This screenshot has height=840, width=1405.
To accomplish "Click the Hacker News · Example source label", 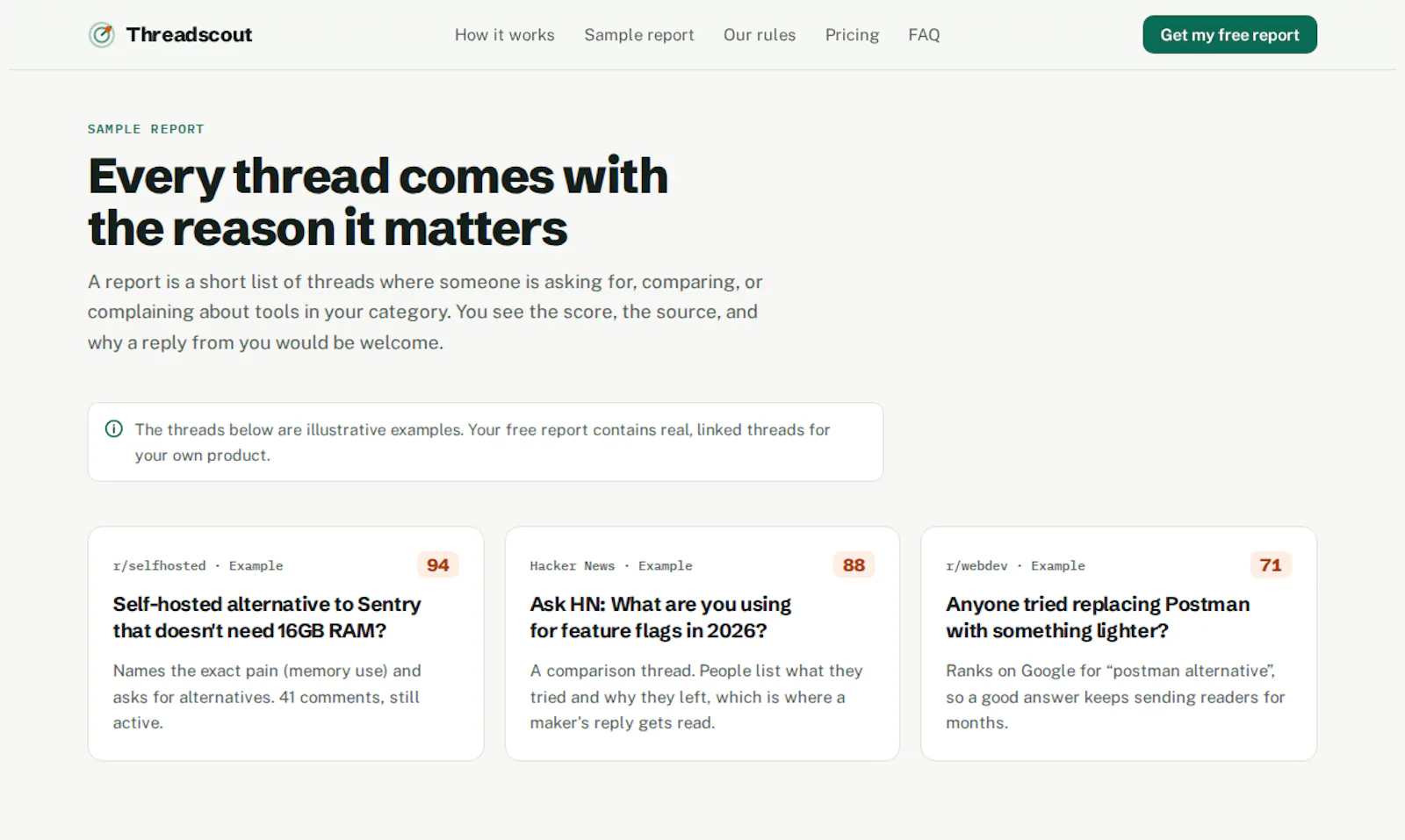I will pos(611,566).
